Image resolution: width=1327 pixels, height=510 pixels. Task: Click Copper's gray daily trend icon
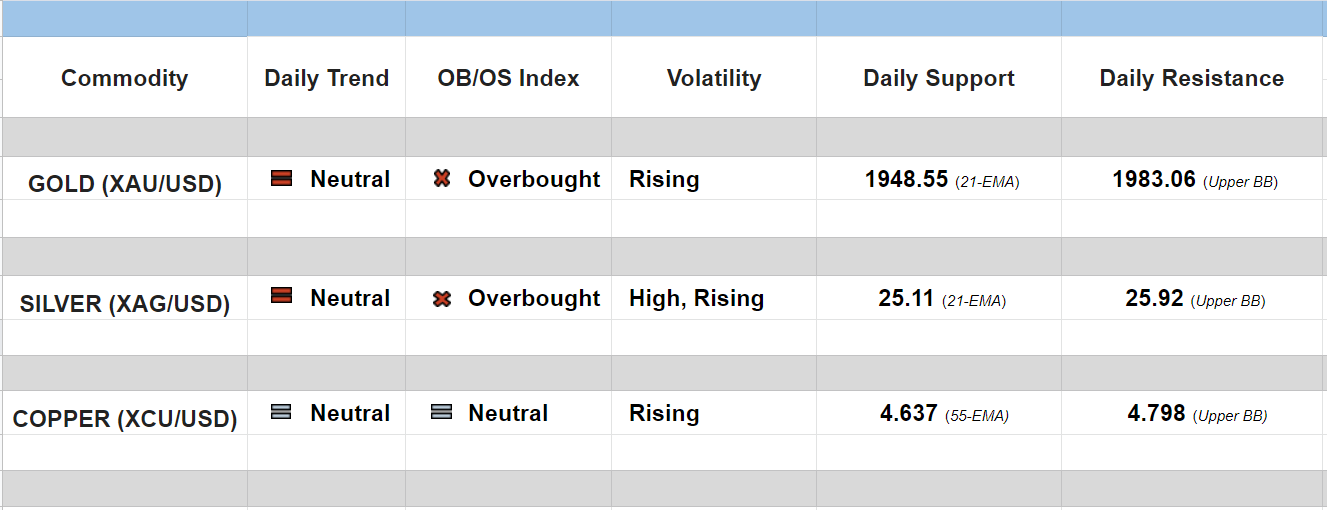pyautogui.click(x=282, y=411)
